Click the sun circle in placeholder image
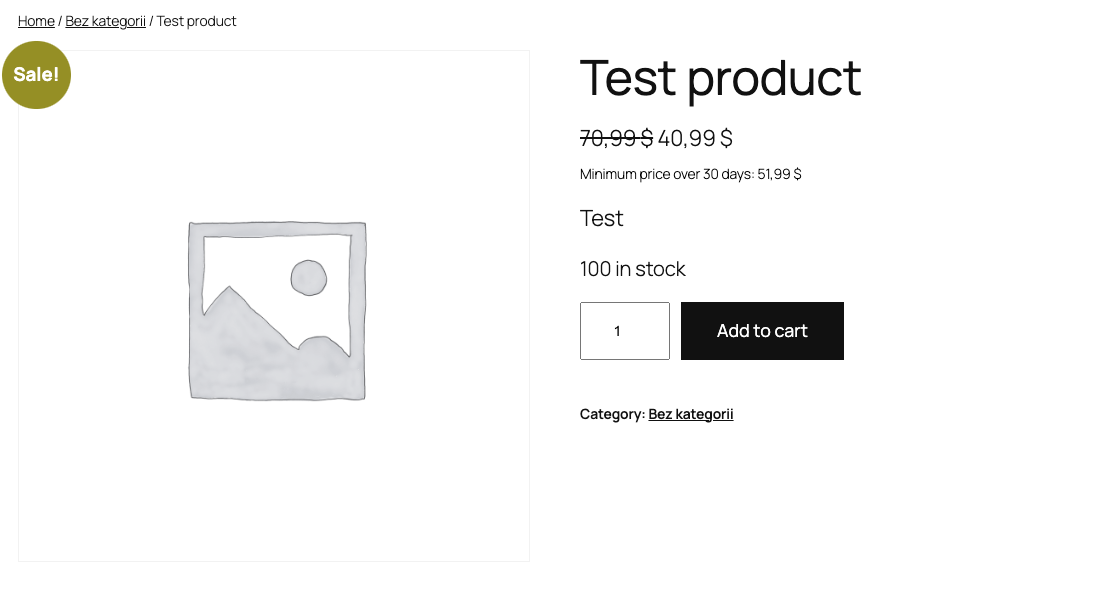The height and width of the screenshot is (594, 1111). pyautogui.click(x=309, y=278)
